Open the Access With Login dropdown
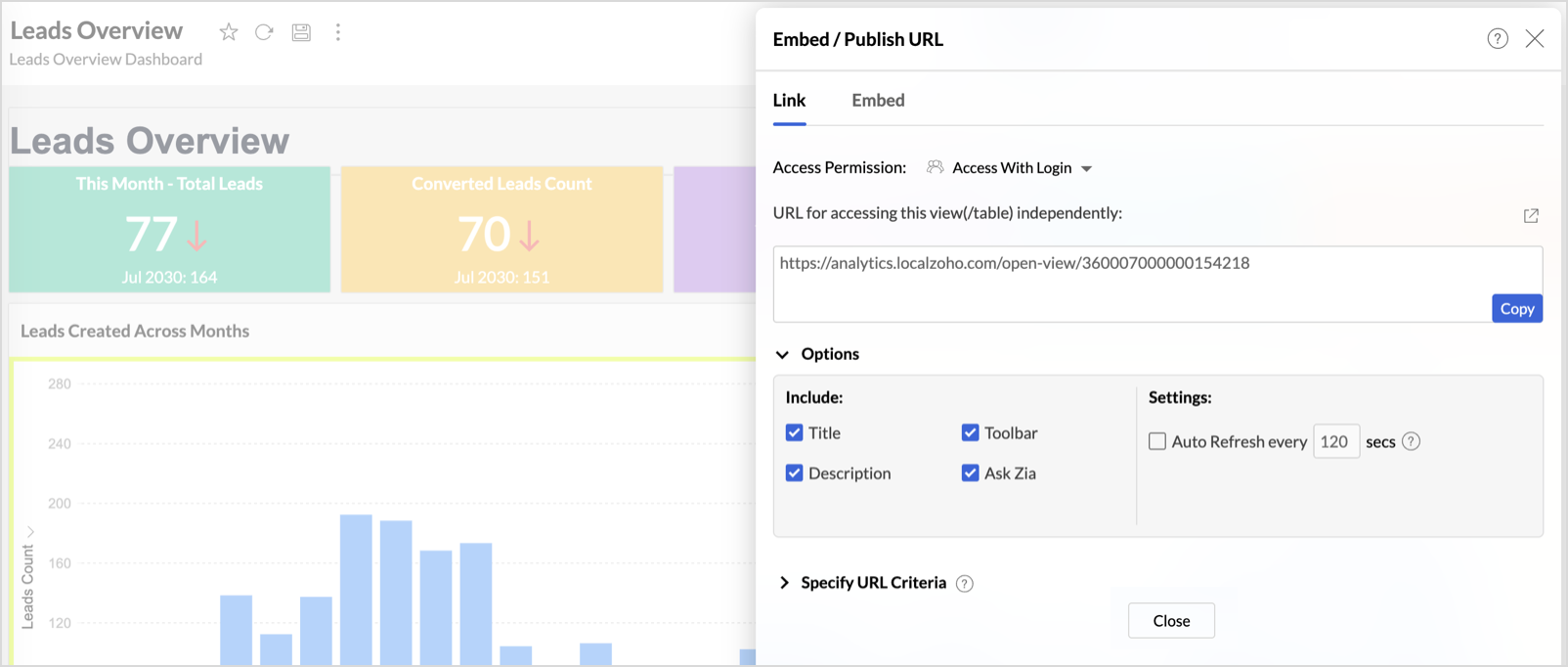Screen dimensions: 1568x667 [x=1013, y=168]
